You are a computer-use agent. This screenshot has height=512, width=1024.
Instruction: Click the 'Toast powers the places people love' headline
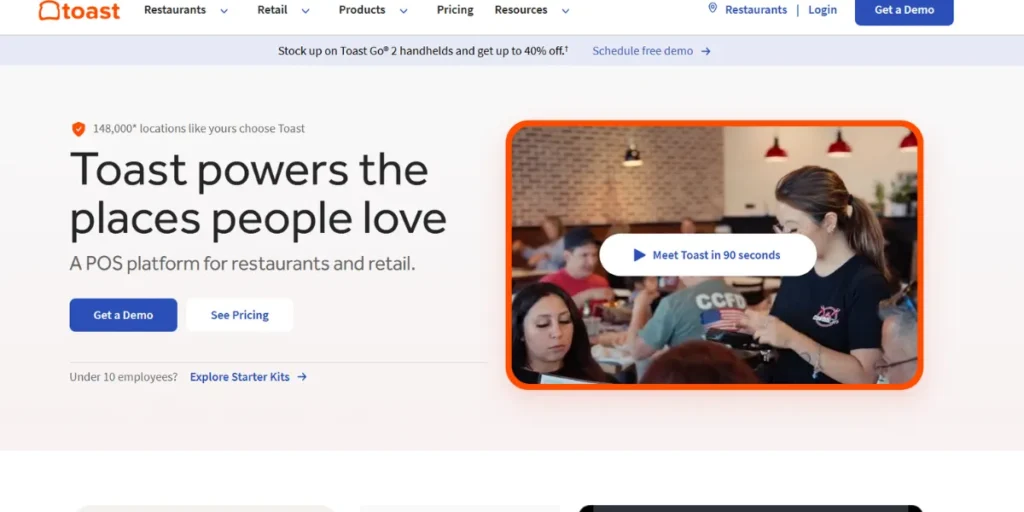(x=258, y=193)
